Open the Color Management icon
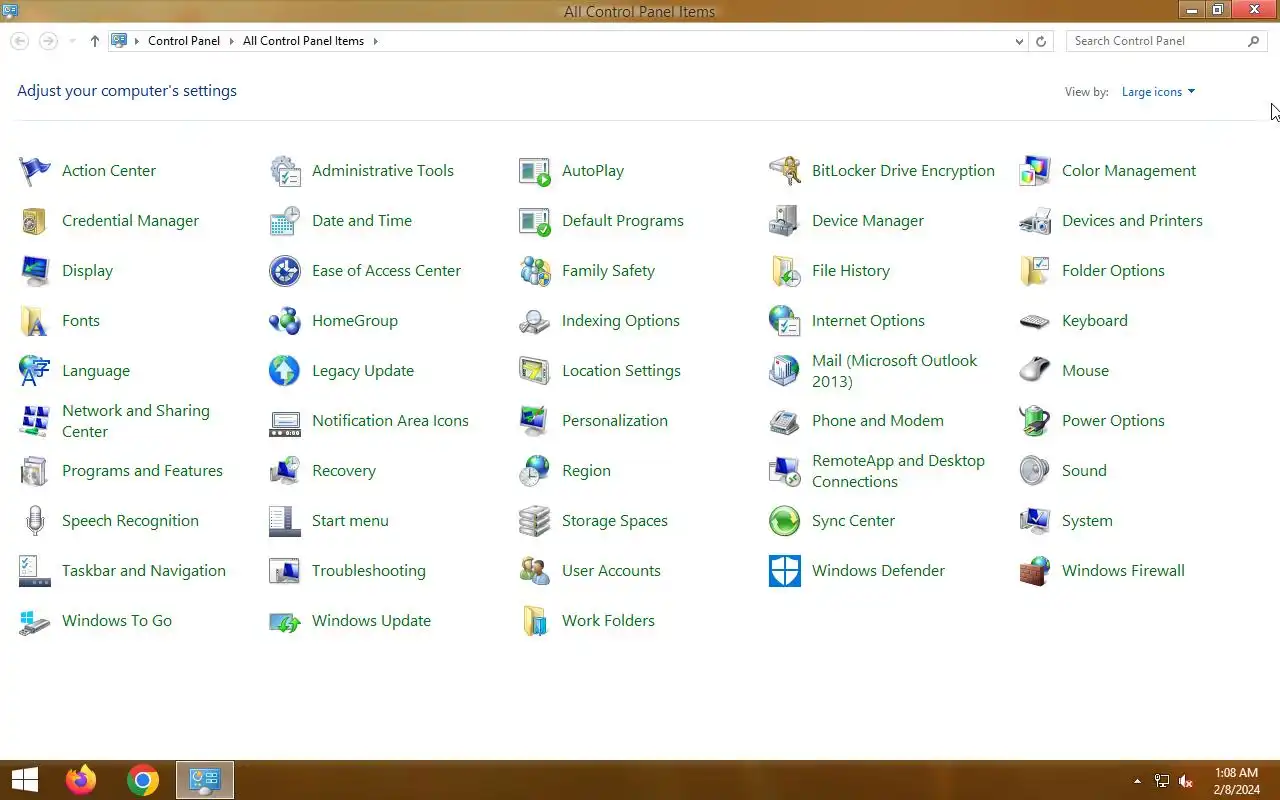Viewport: 1280px width, 800px height. coord(1035,171)
